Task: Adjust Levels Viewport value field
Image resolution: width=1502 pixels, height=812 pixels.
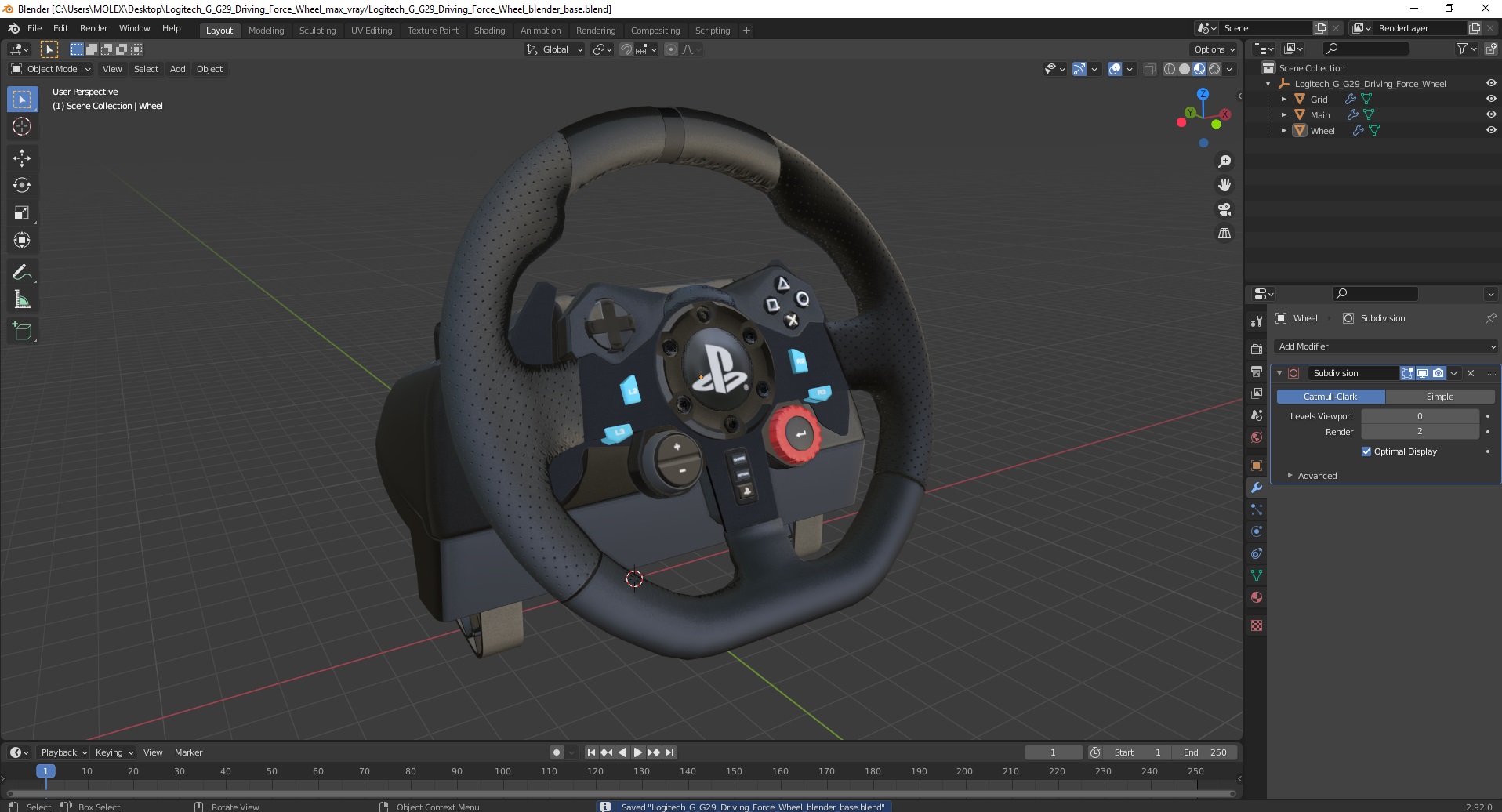Action: [1420, 416]
